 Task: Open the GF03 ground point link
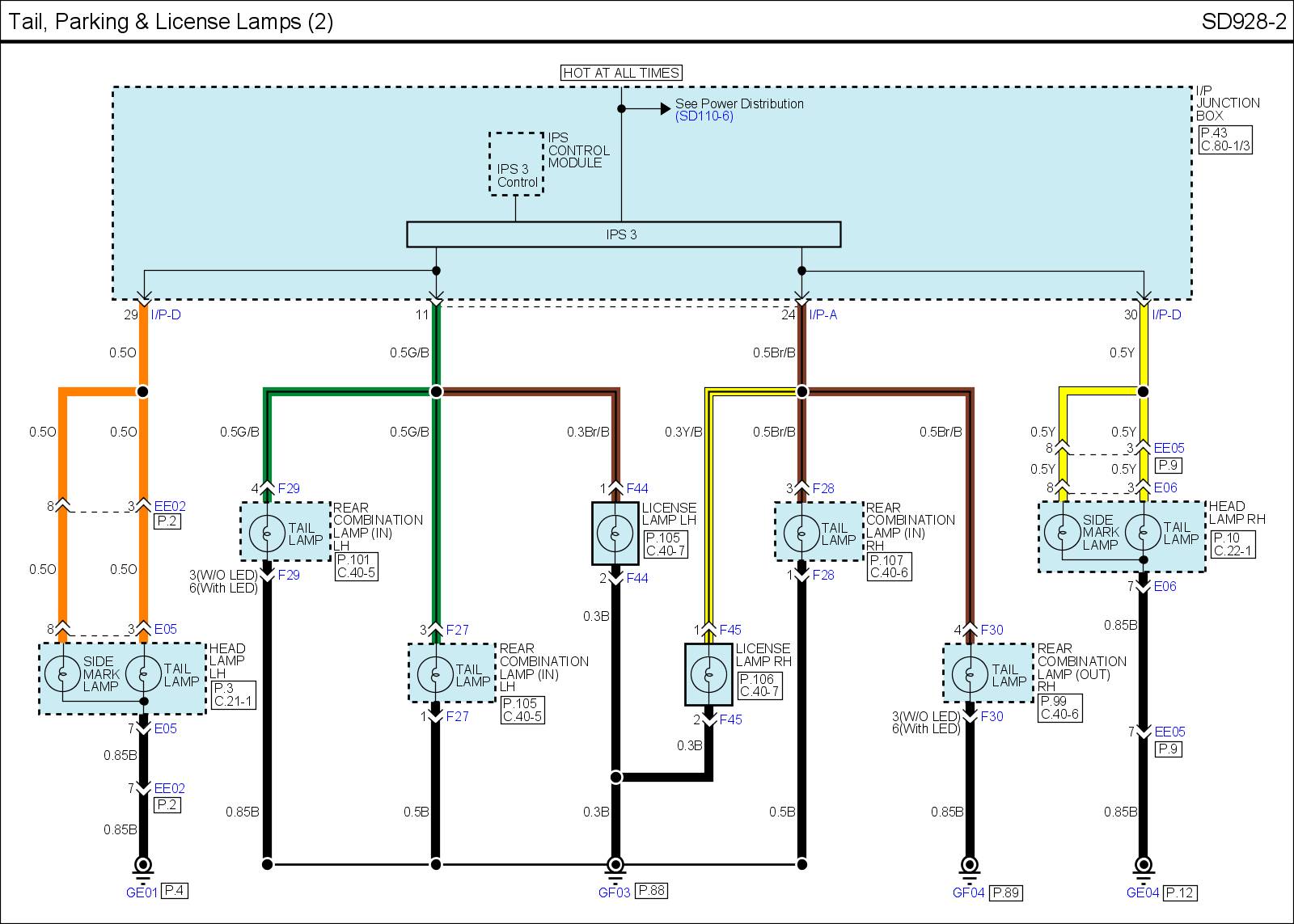(x=614, y=892)
